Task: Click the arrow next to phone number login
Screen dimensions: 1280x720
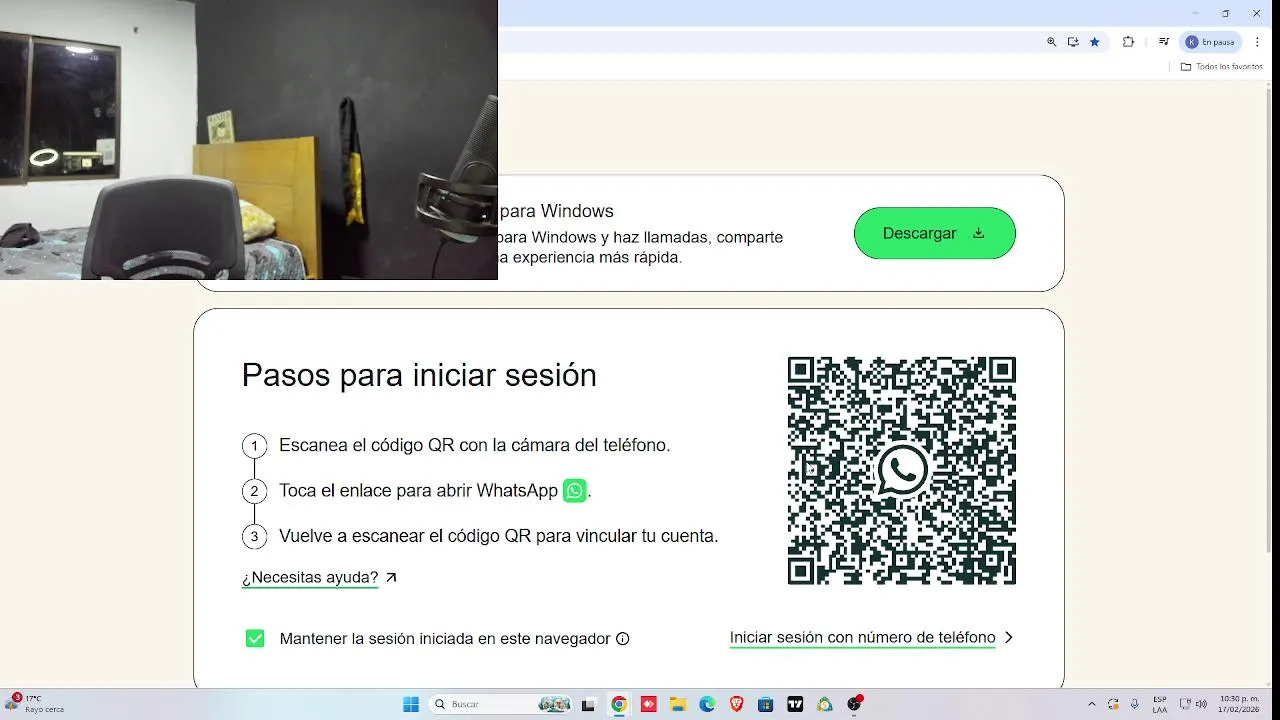Action: 1008,637
